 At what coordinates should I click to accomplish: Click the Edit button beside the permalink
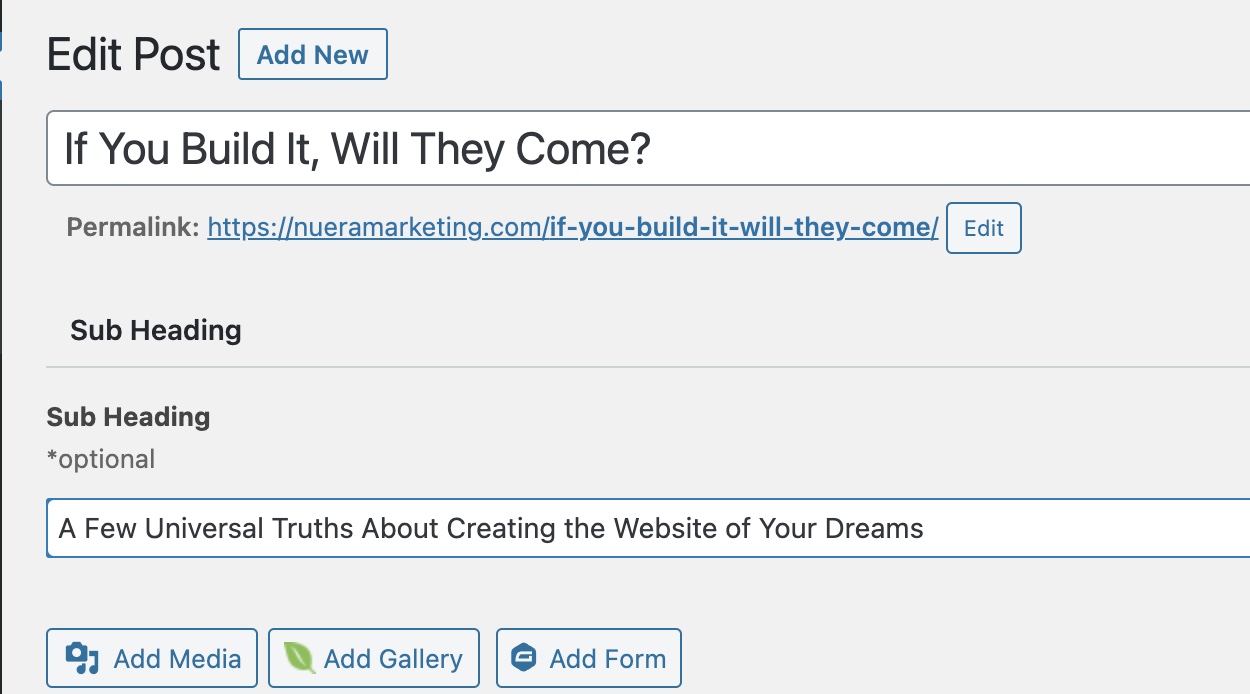click(983, 228)
